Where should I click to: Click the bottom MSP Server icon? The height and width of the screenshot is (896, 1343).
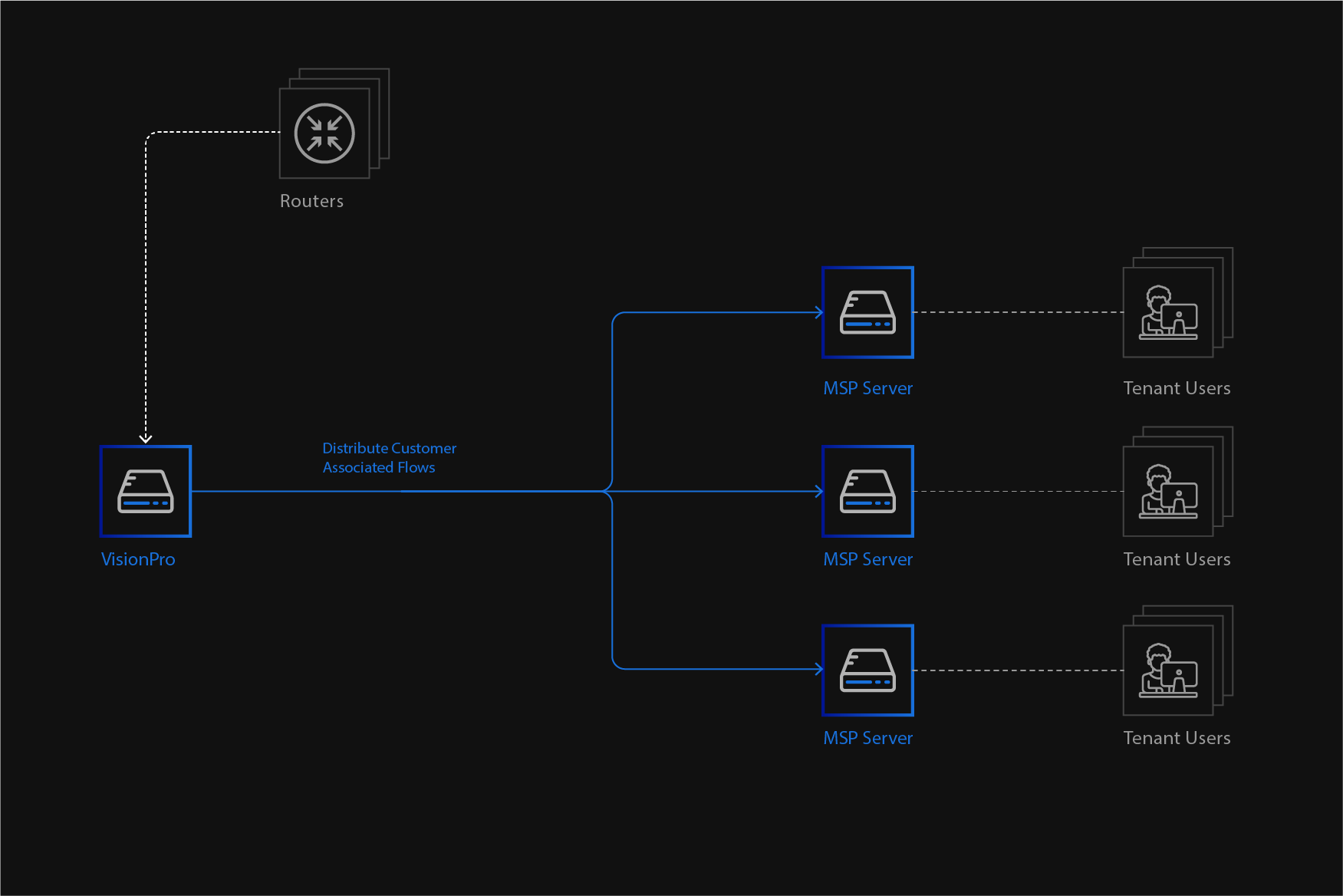(x=867, y=670)
